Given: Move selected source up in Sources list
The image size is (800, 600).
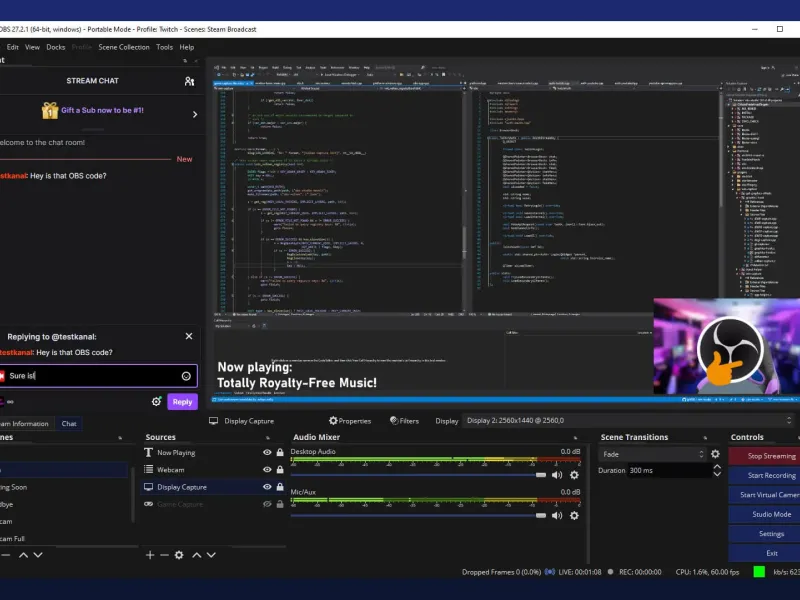Looking at the screenshot, I should [x=196, y=555].
